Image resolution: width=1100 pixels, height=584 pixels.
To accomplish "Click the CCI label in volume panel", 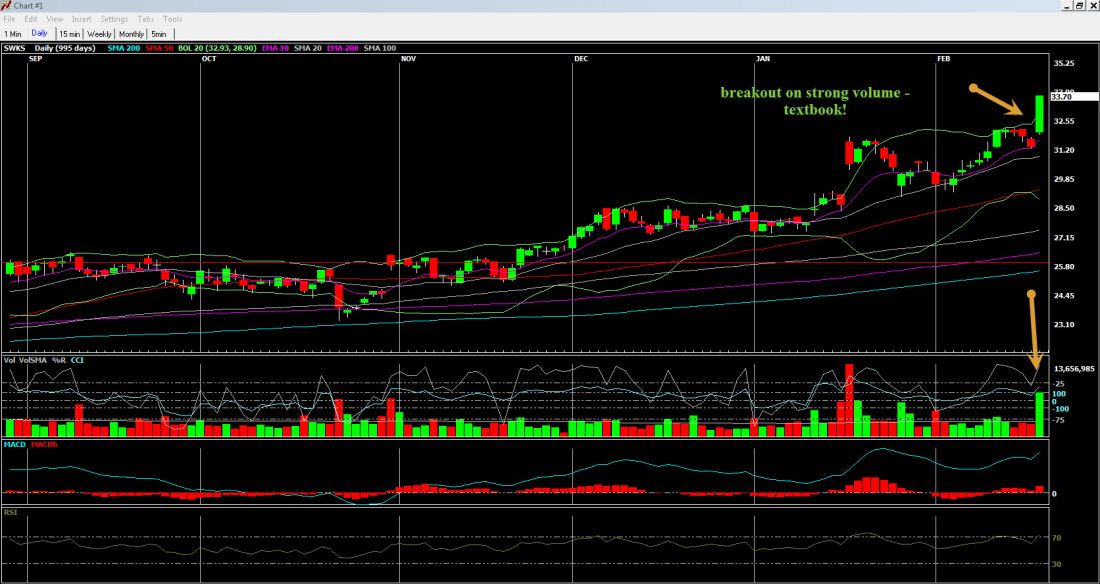I will coord(77,359).
